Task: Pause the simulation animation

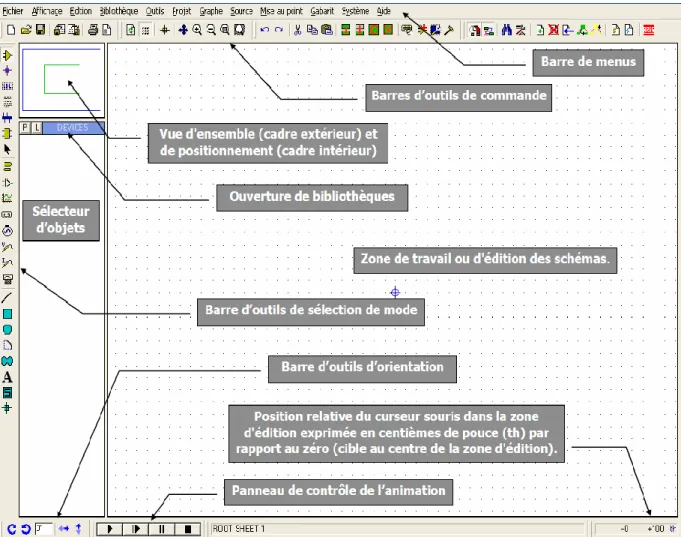Action: tap(162, 529)
